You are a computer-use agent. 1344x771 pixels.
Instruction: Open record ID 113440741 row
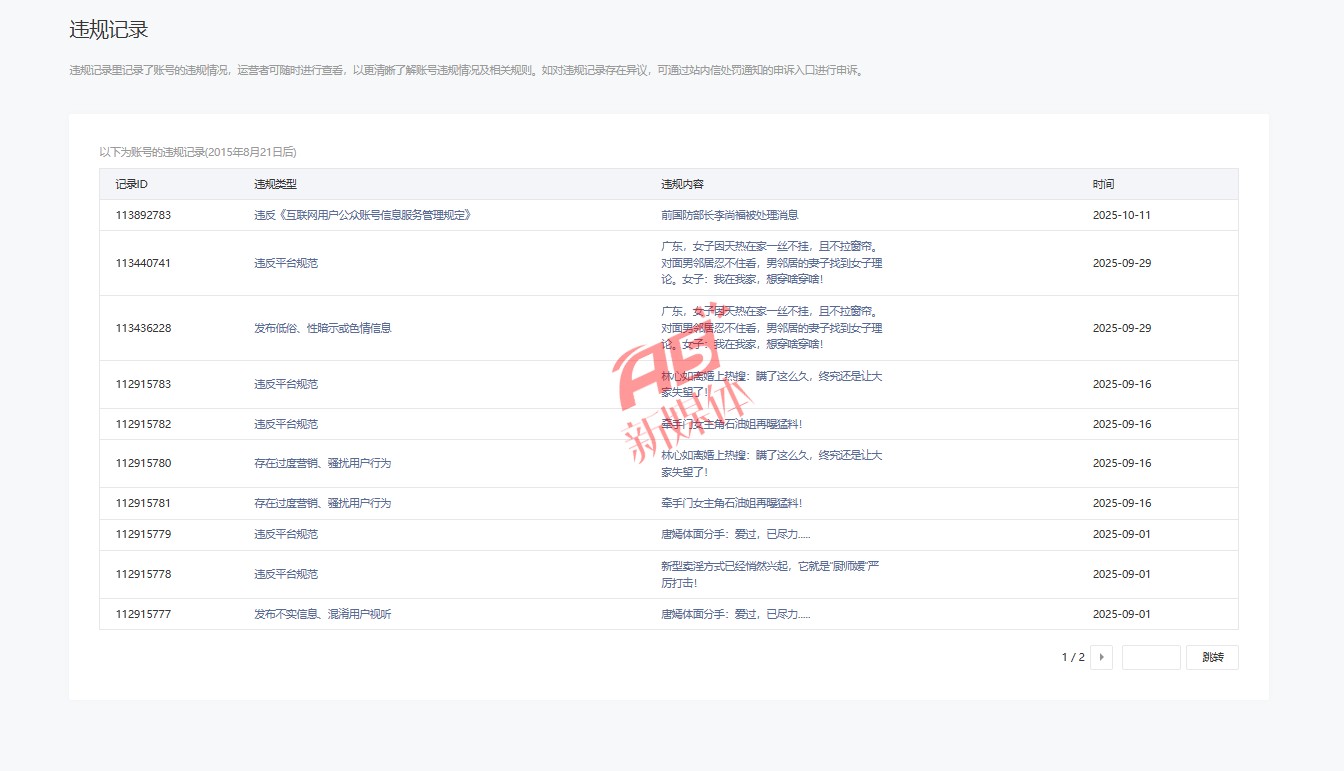click(x=143, y=263)
